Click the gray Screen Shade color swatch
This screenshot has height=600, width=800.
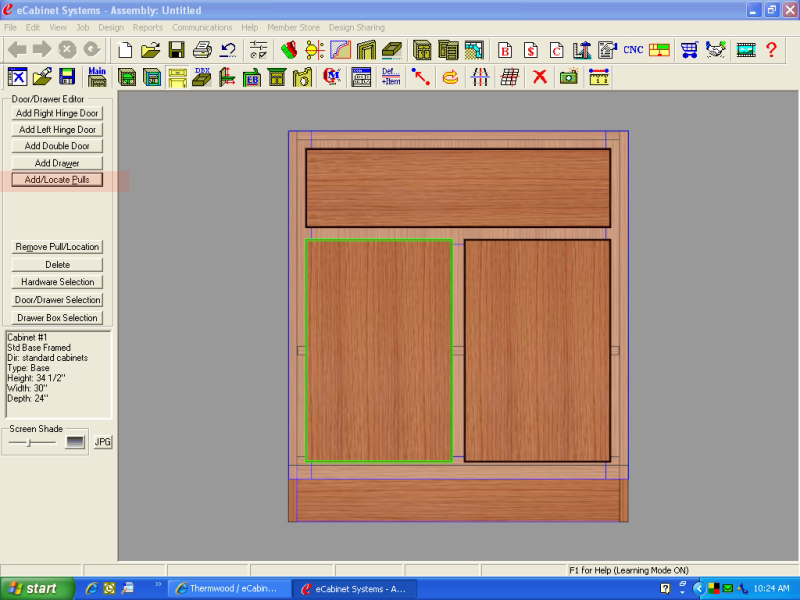point(75,442)
